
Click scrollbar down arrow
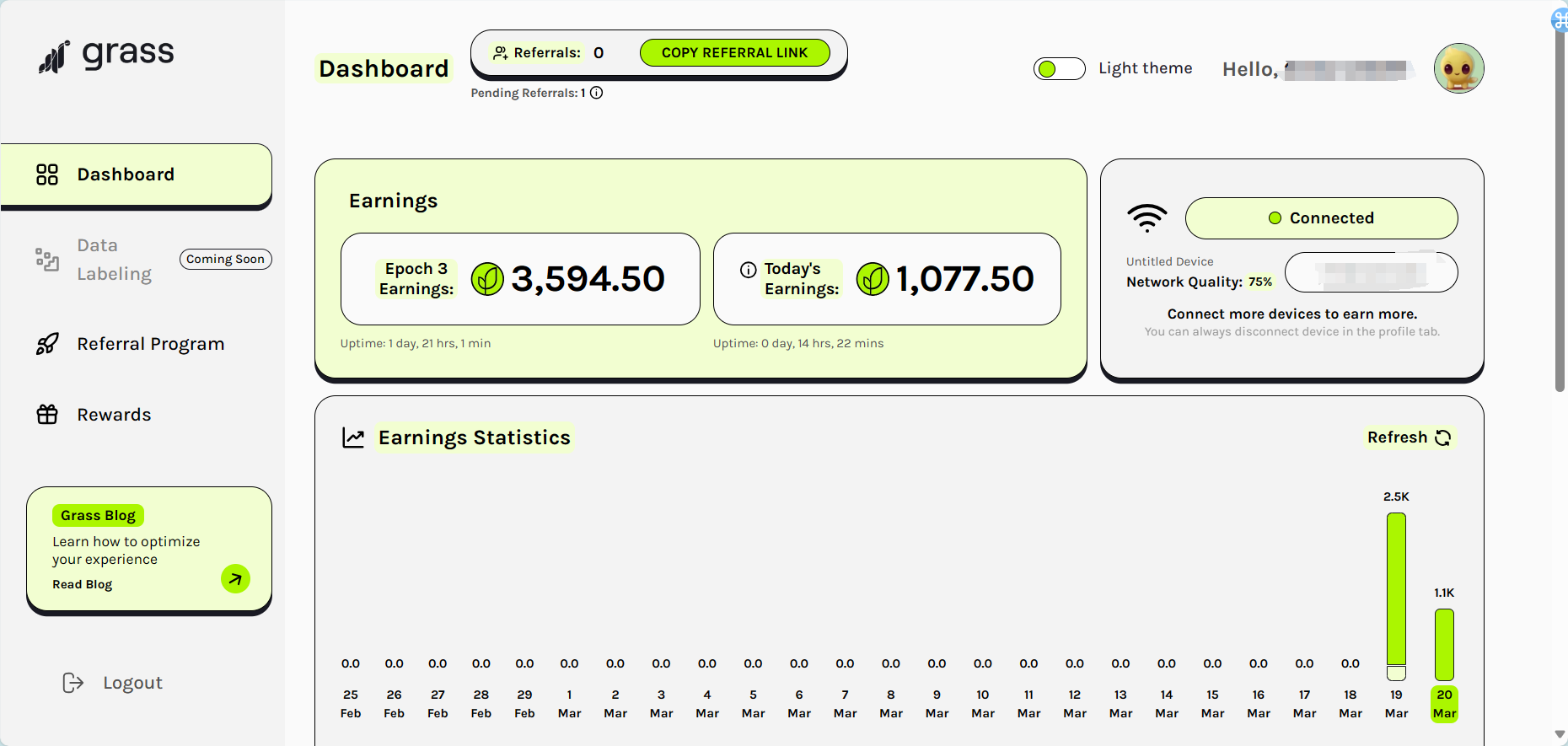coord(1560,735)
